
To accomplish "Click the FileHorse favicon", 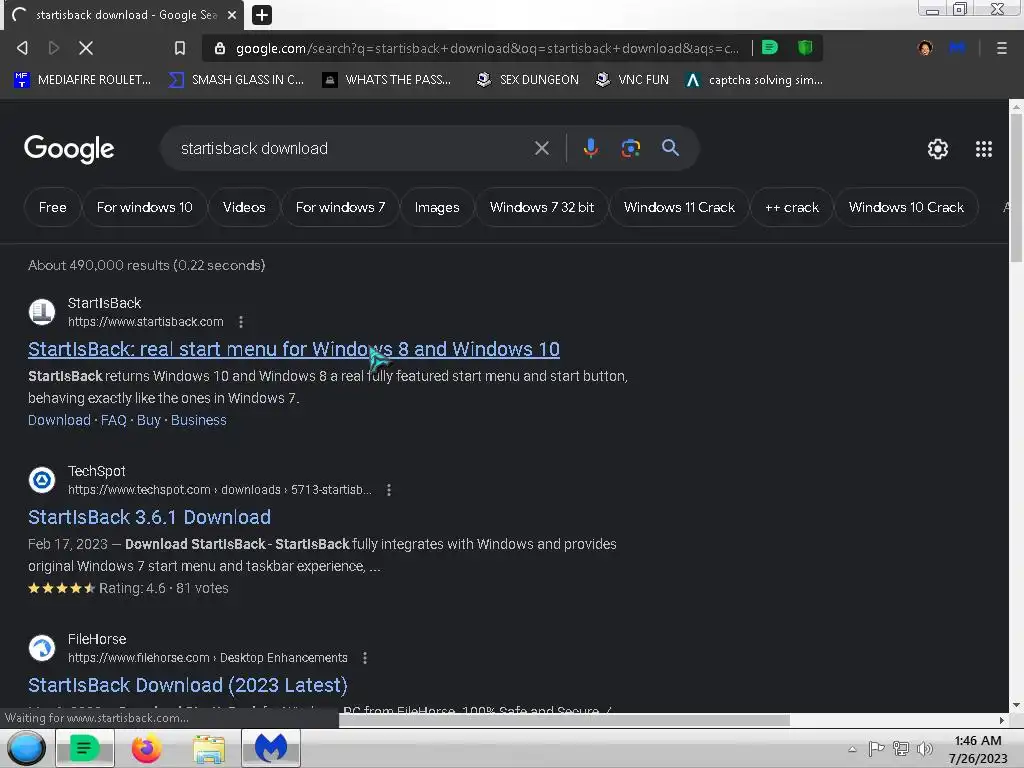I will [x=42, y=648].
